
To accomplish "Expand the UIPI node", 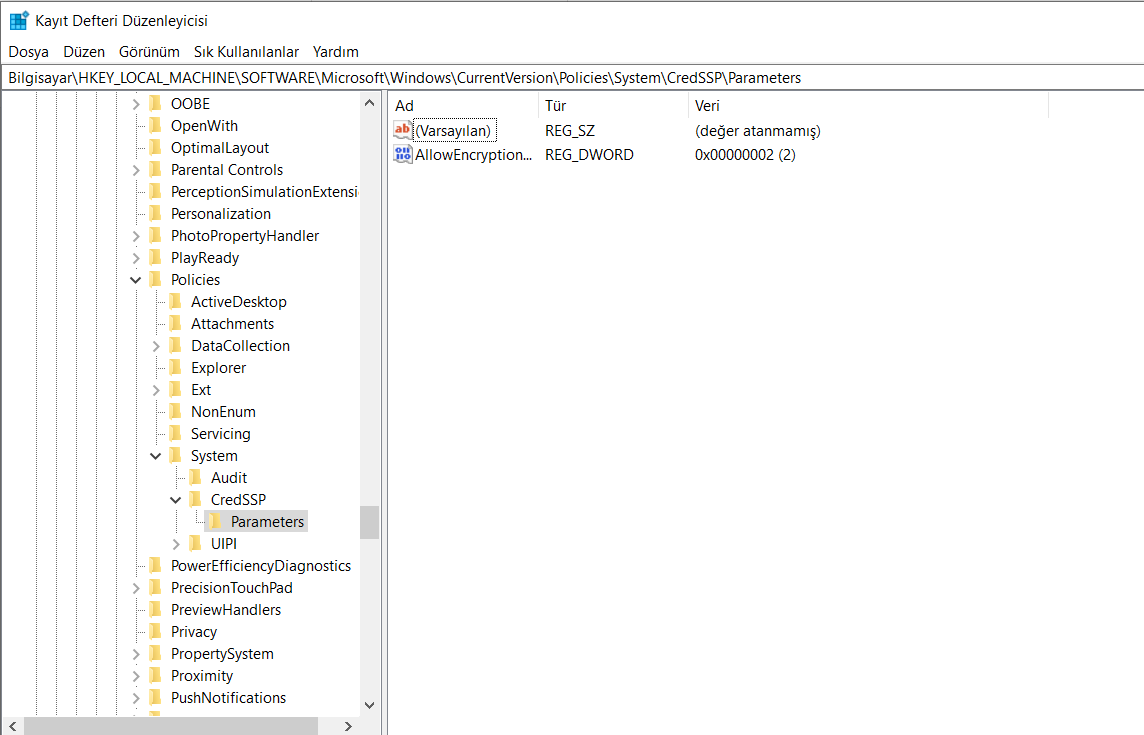I will (x=176, y=544).
